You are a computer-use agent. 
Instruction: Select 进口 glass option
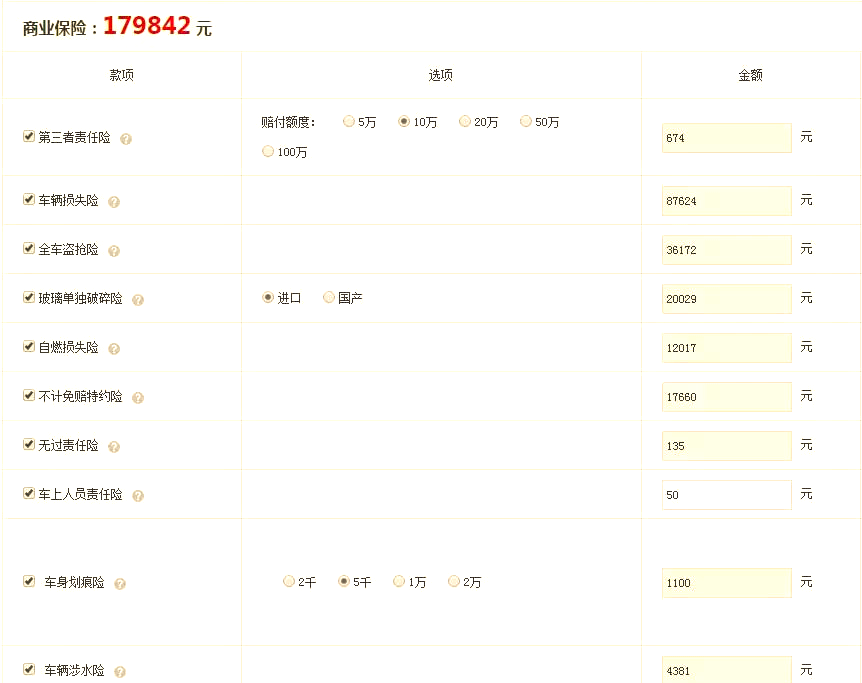268,297
